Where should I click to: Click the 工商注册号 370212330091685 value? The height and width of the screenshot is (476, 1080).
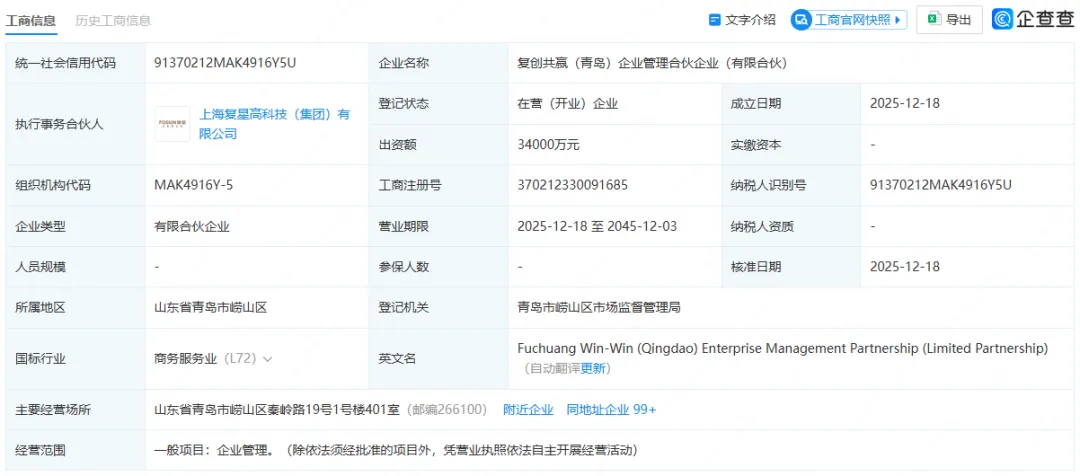pyautogui.click(x=573, y=185)
